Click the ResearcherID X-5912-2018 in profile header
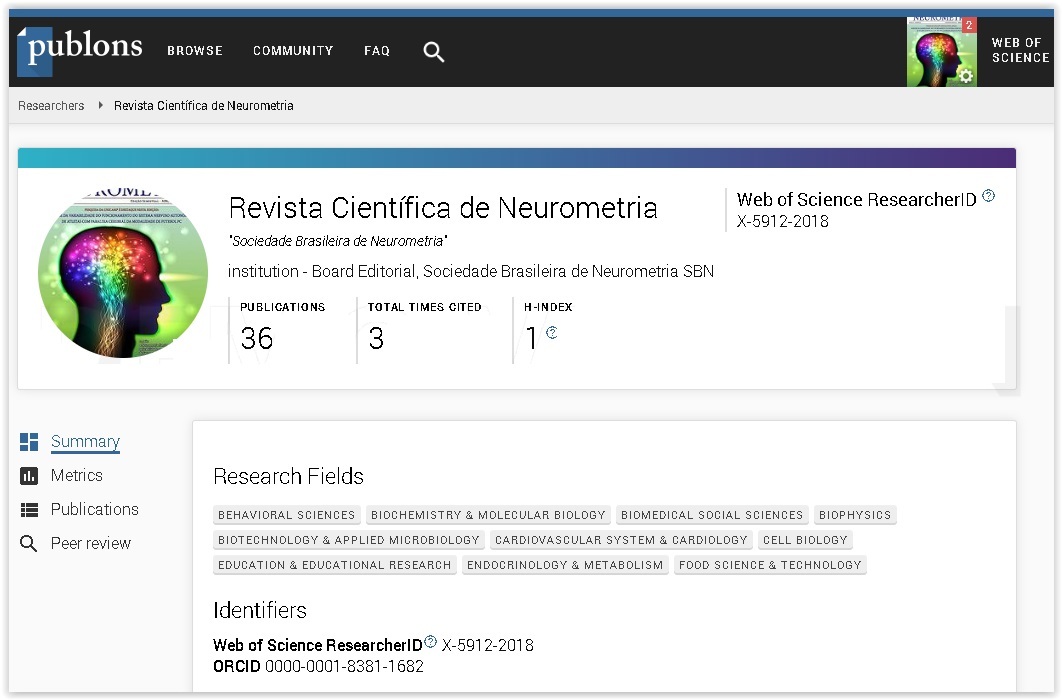 783,221
